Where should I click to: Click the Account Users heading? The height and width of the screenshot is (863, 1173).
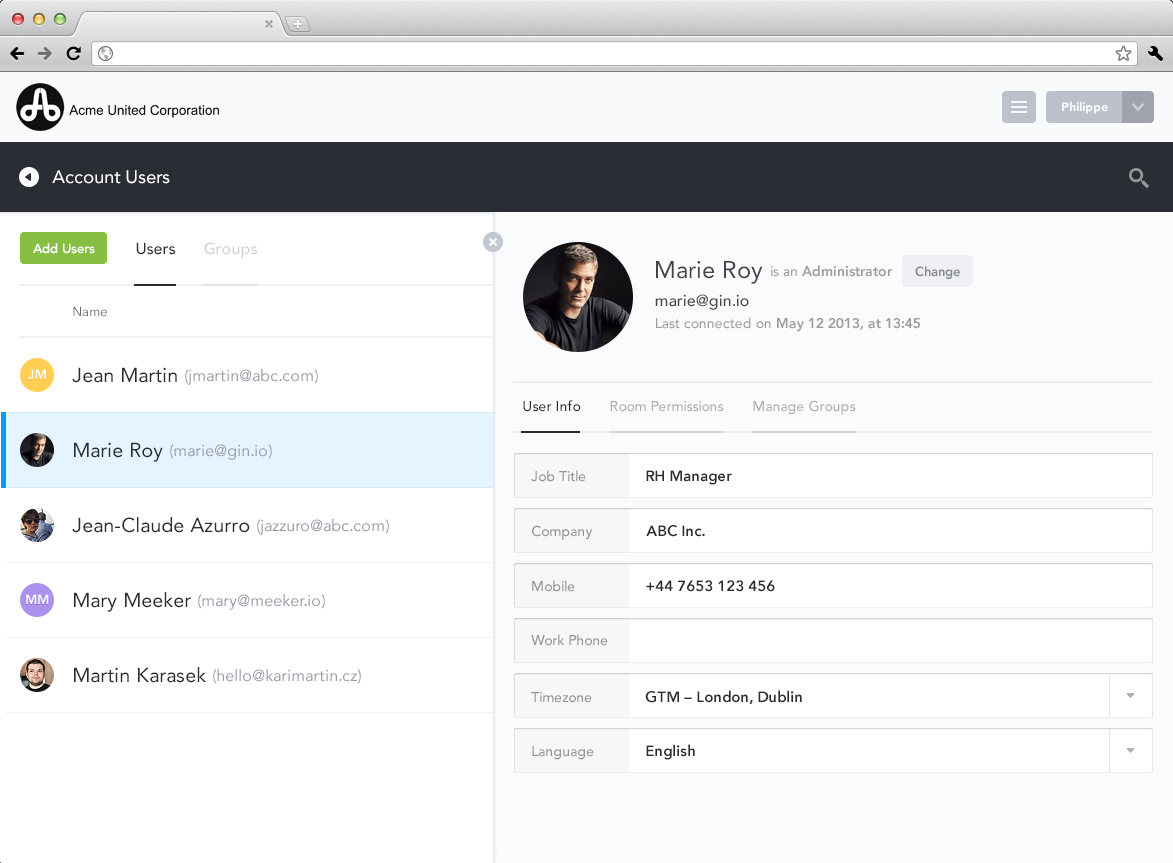[111, 177]
